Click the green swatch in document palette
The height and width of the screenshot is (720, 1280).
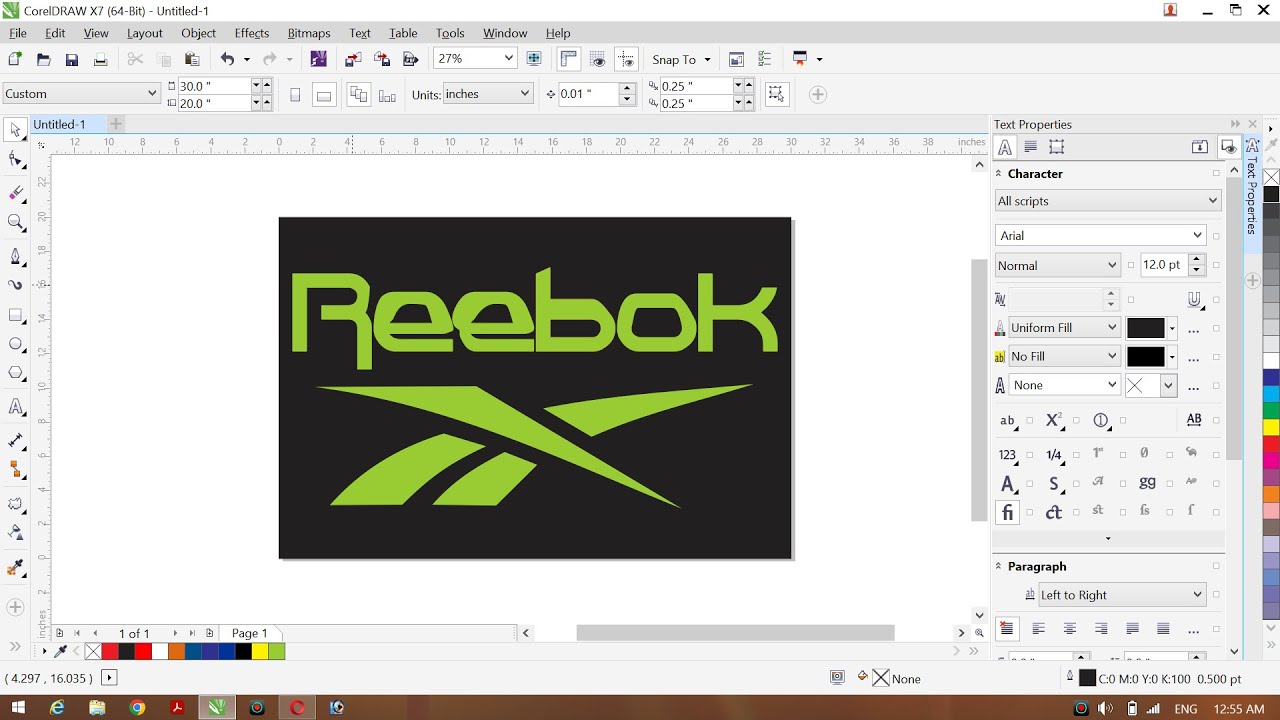pos(276,652)
